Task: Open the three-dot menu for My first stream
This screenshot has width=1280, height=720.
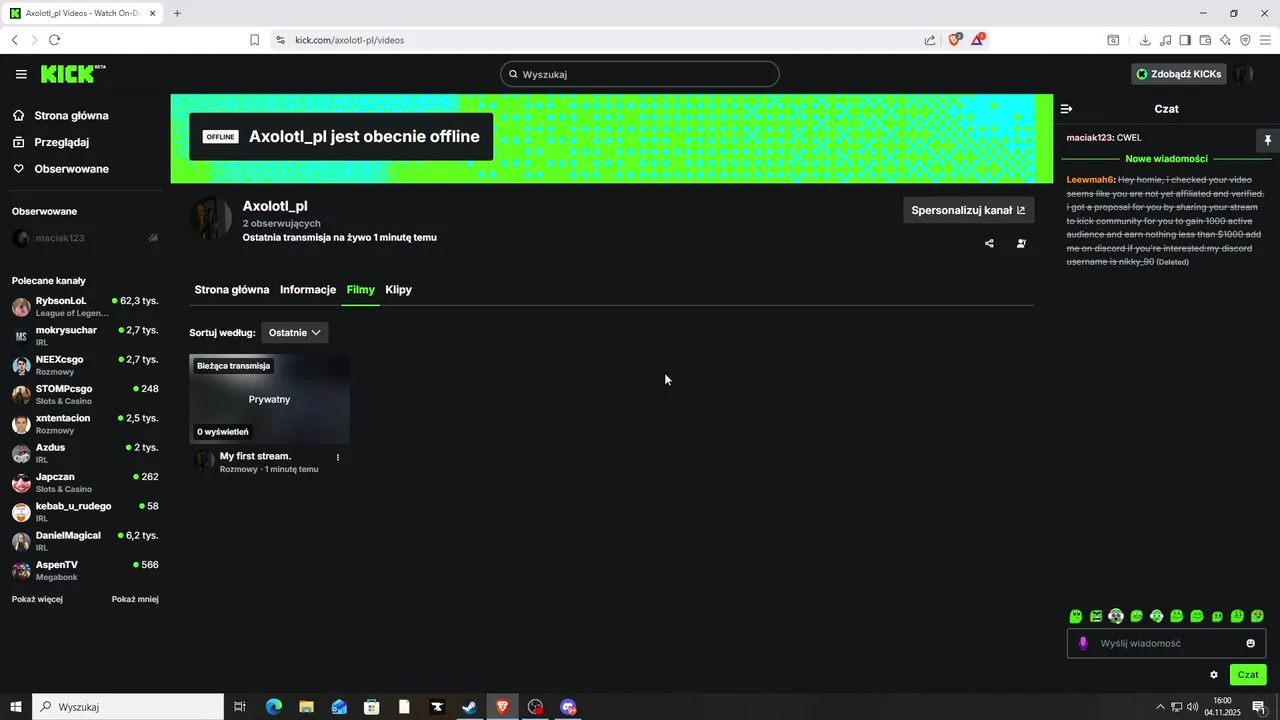Action: coord(338,457)
